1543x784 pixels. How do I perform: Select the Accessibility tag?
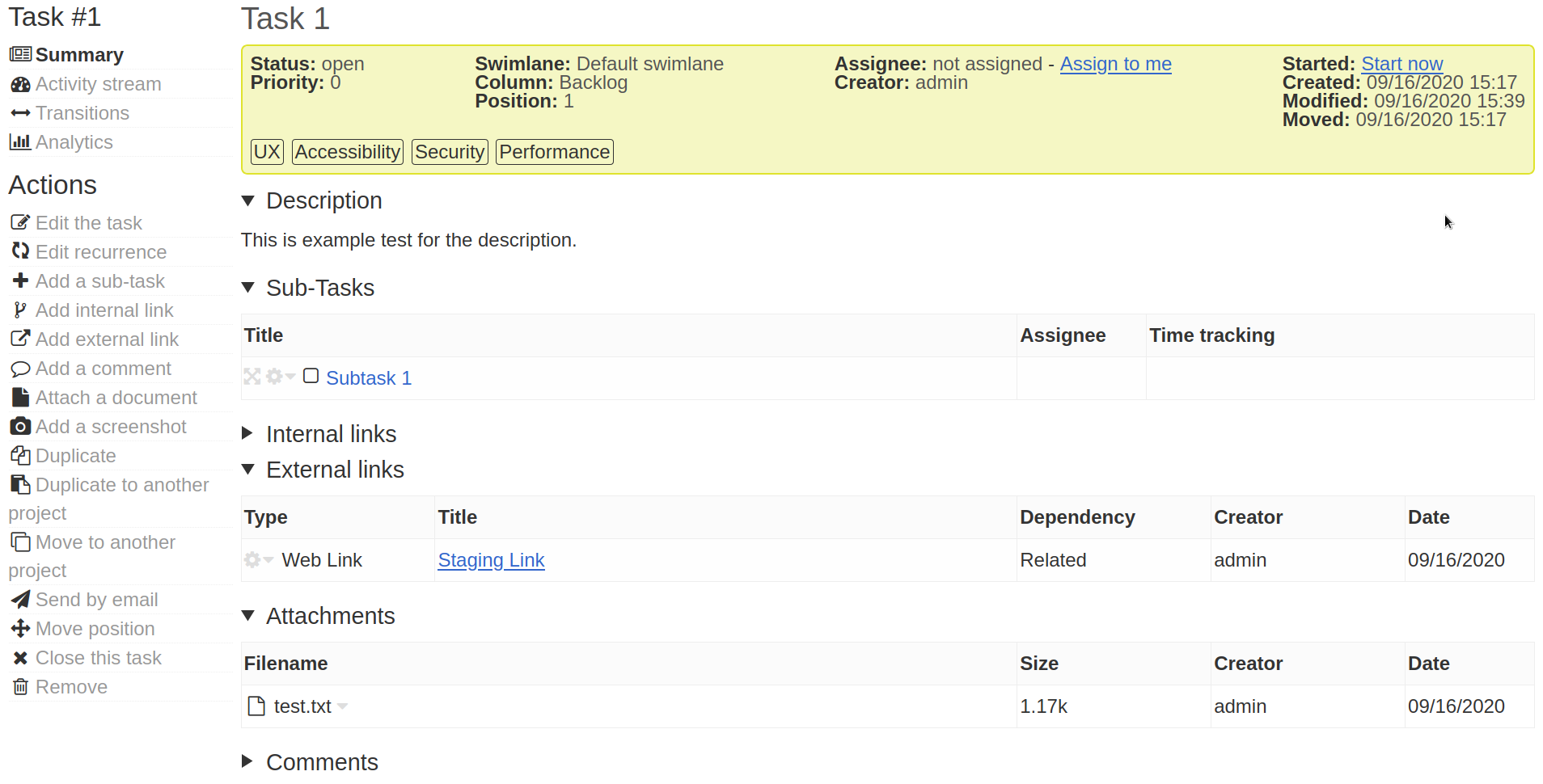[348, 152]
